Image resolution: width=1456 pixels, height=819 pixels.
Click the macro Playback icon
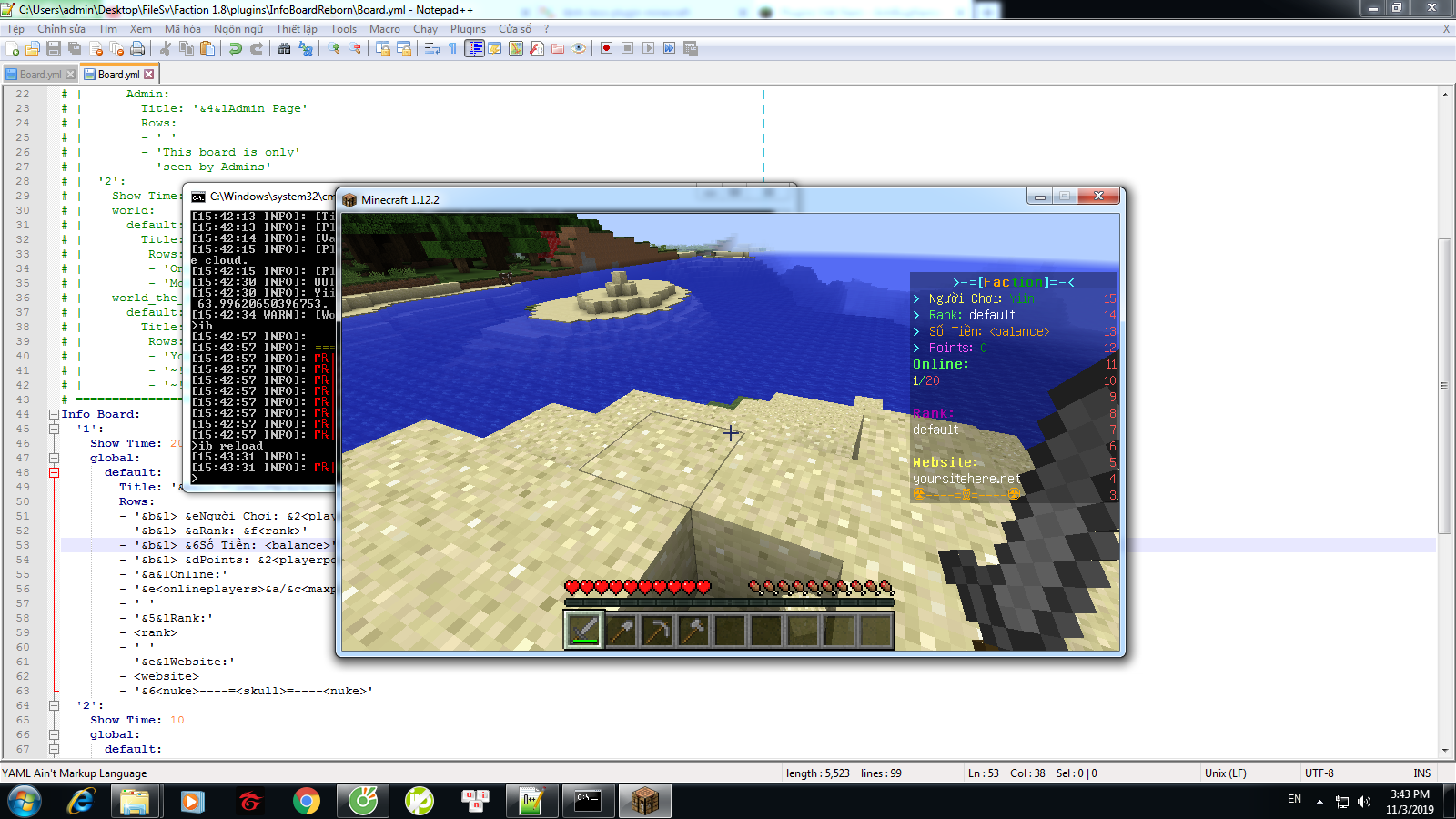(649, 48)
